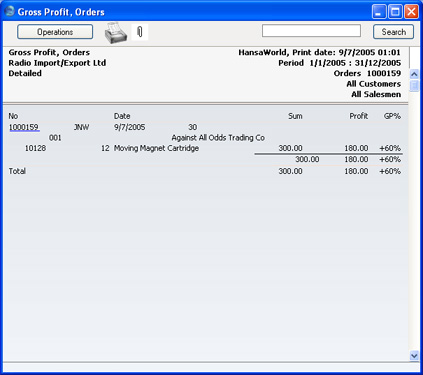This screenshot has height=375, width=423.
Task: Click the 'Sum' column header
Action: click(x=295, y=116)
